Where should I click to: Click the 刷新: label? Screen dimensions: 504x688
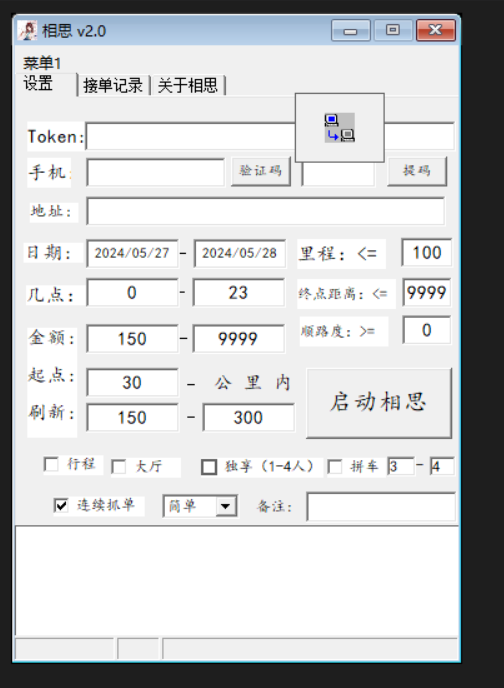[x=51, y=412]
